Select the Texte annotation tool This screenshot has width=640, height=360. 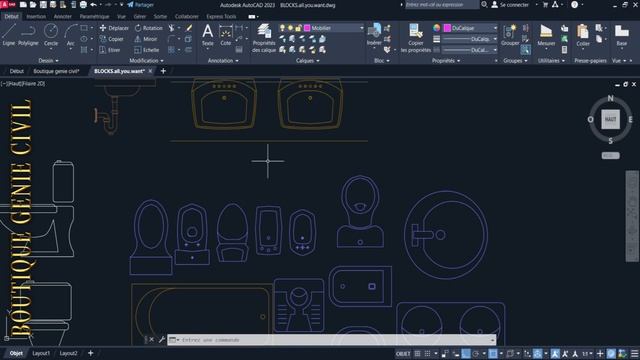pos(207,35)
